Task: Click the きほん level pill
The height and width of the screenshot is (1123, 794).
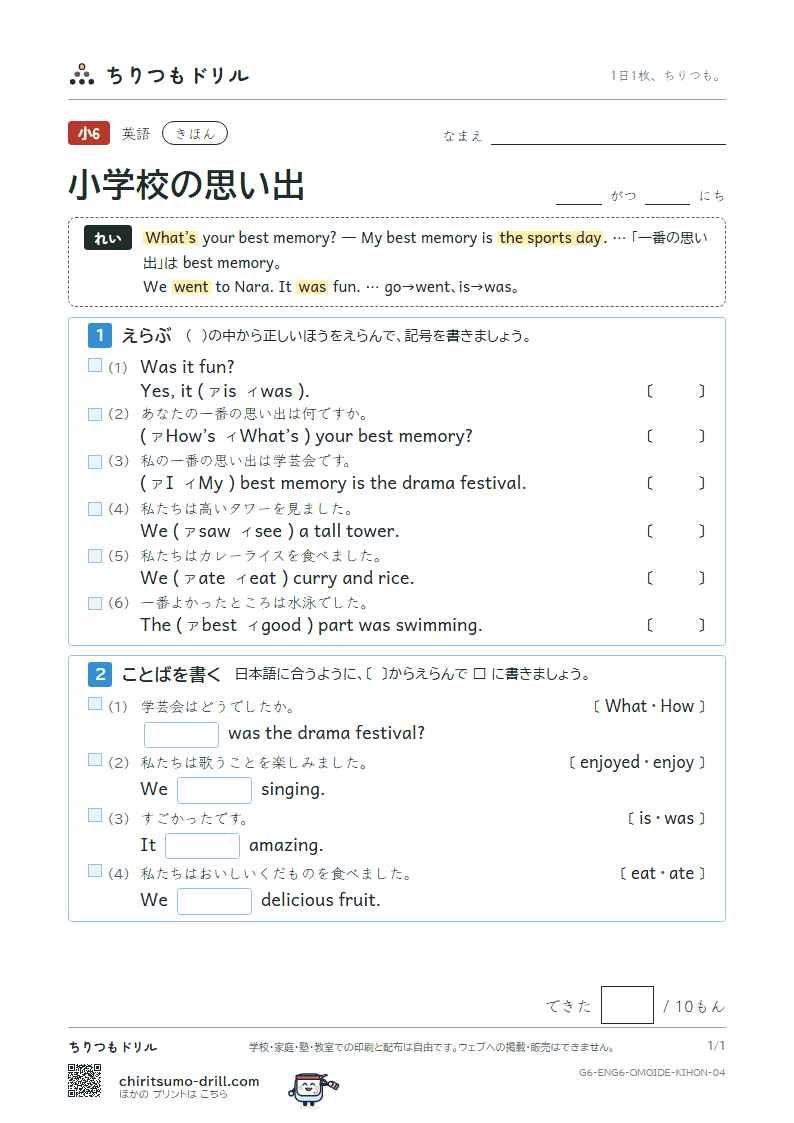Action: [195, 133]
